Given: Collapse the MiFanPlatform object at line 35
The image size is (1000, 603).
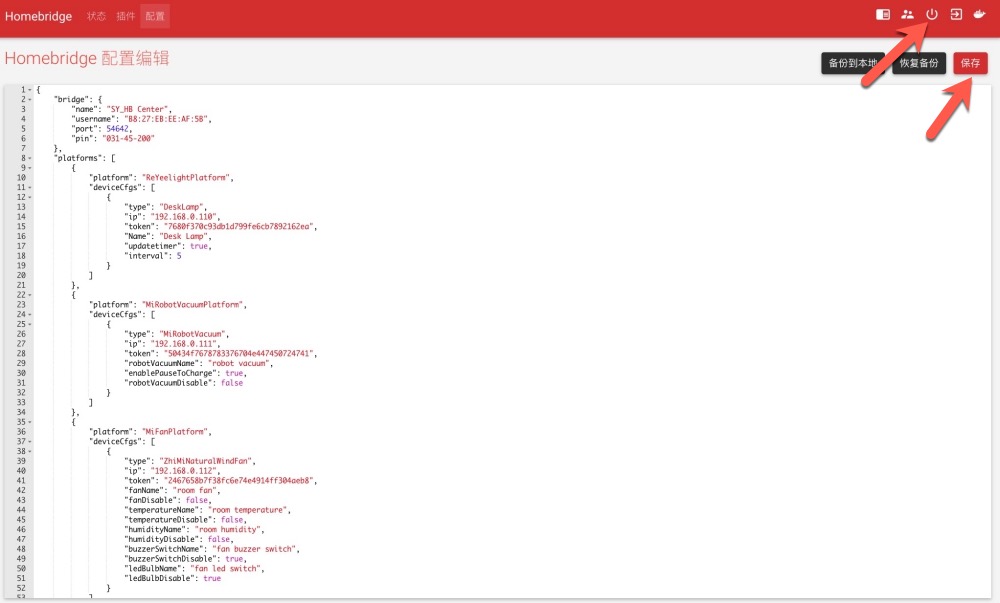Looking at the screenshot, I should 30,422.
